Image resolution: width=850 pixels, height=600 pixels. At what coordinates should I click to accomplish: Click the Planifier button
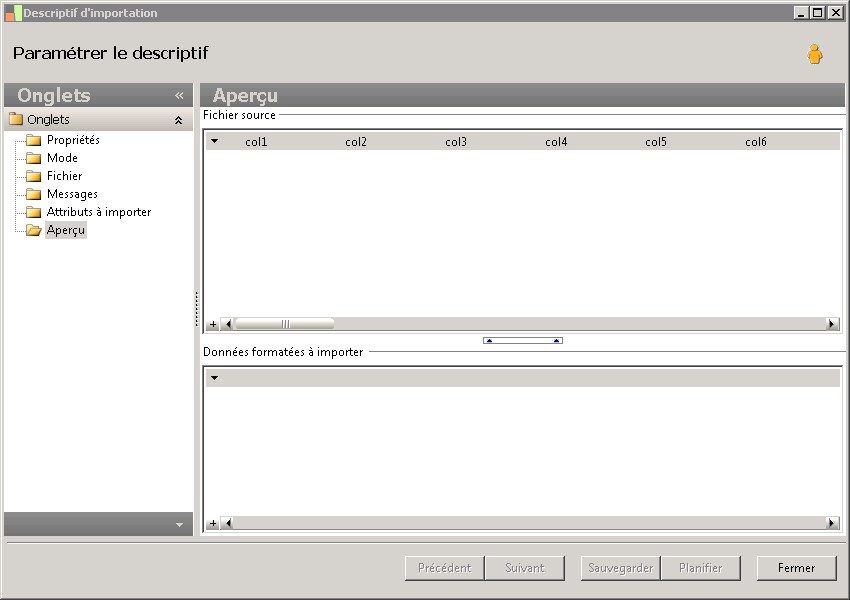coord(700,568)
